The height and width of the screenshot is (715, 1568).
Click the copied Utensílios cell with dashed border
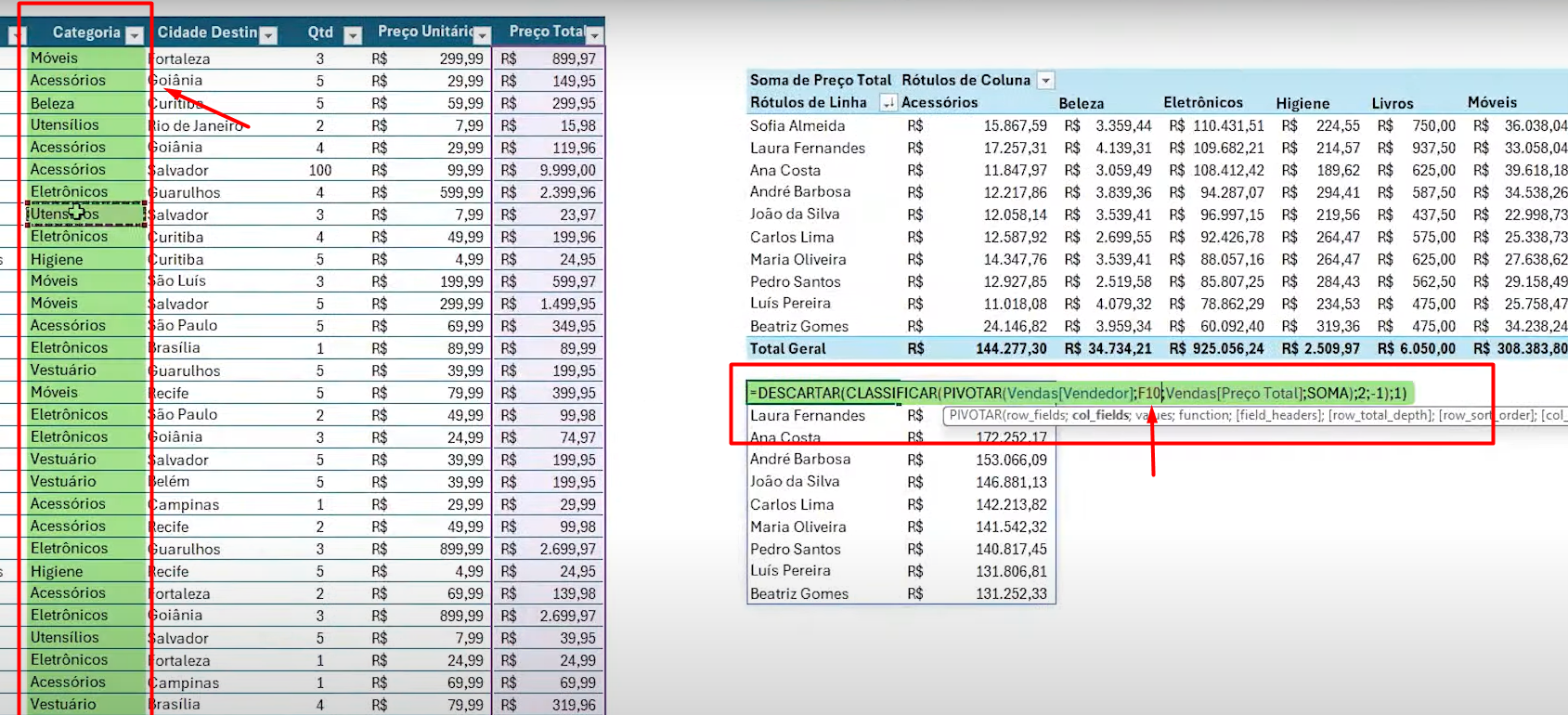86,214
